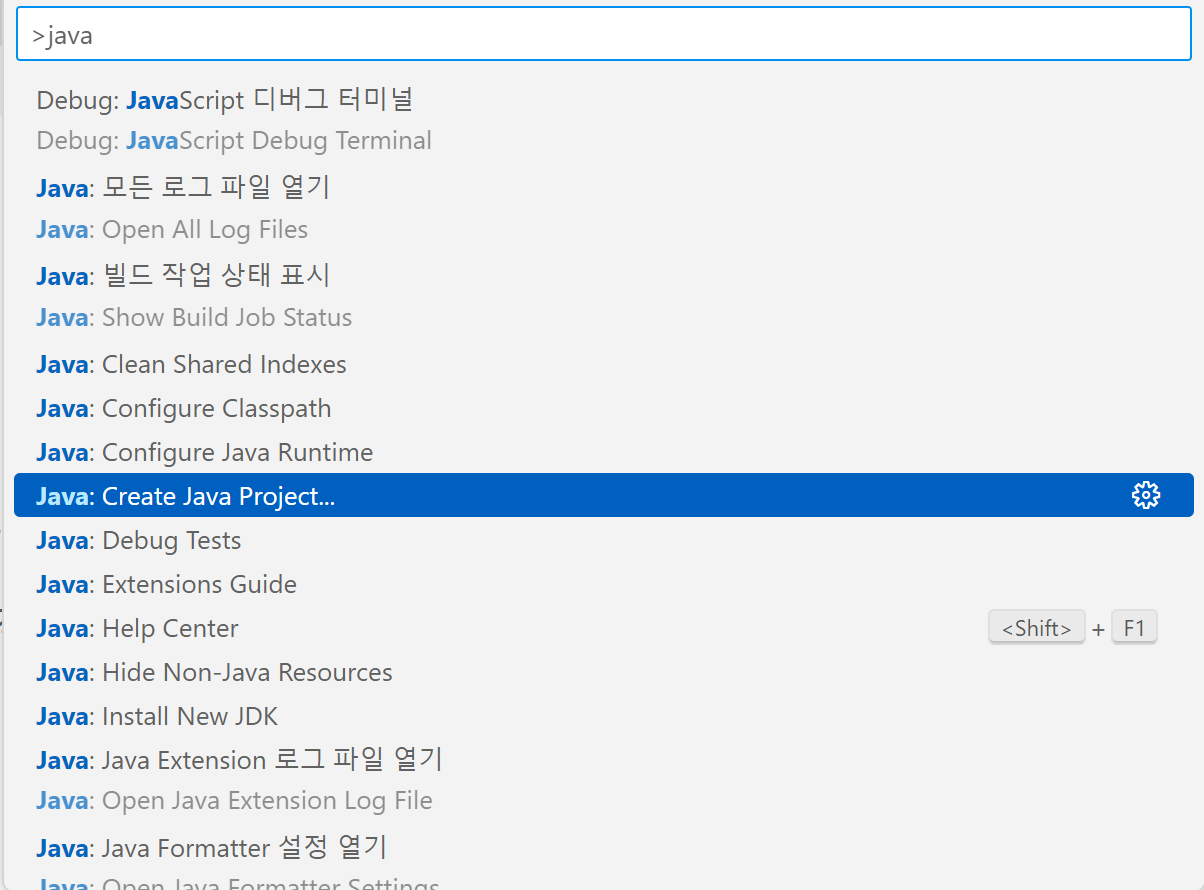
Task: Choose Java: Configure Classpath
Action: [603, 408]
